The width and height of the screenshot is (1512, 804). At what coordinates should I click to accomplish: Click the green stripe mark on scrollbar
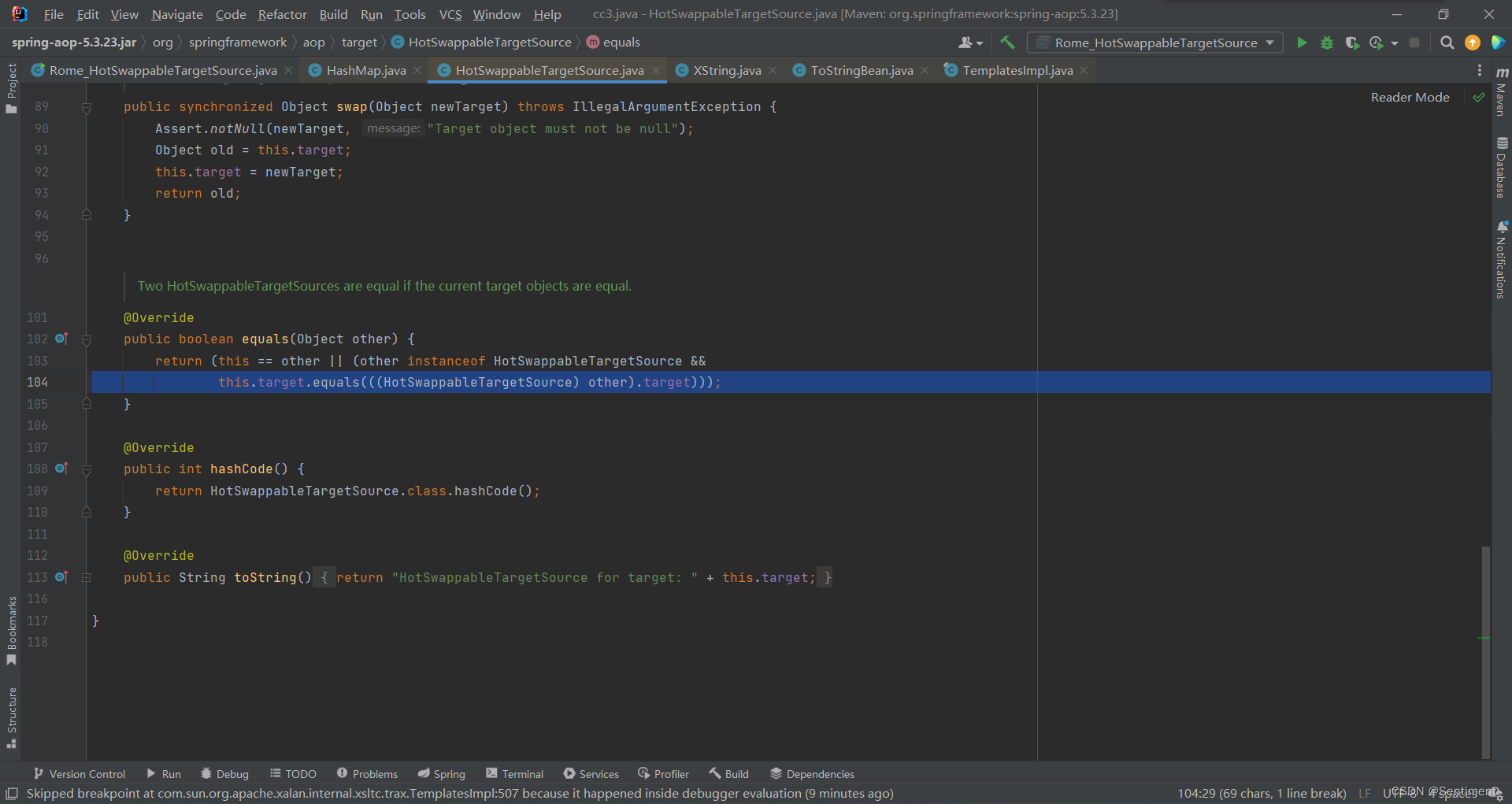click(1484, 638)
